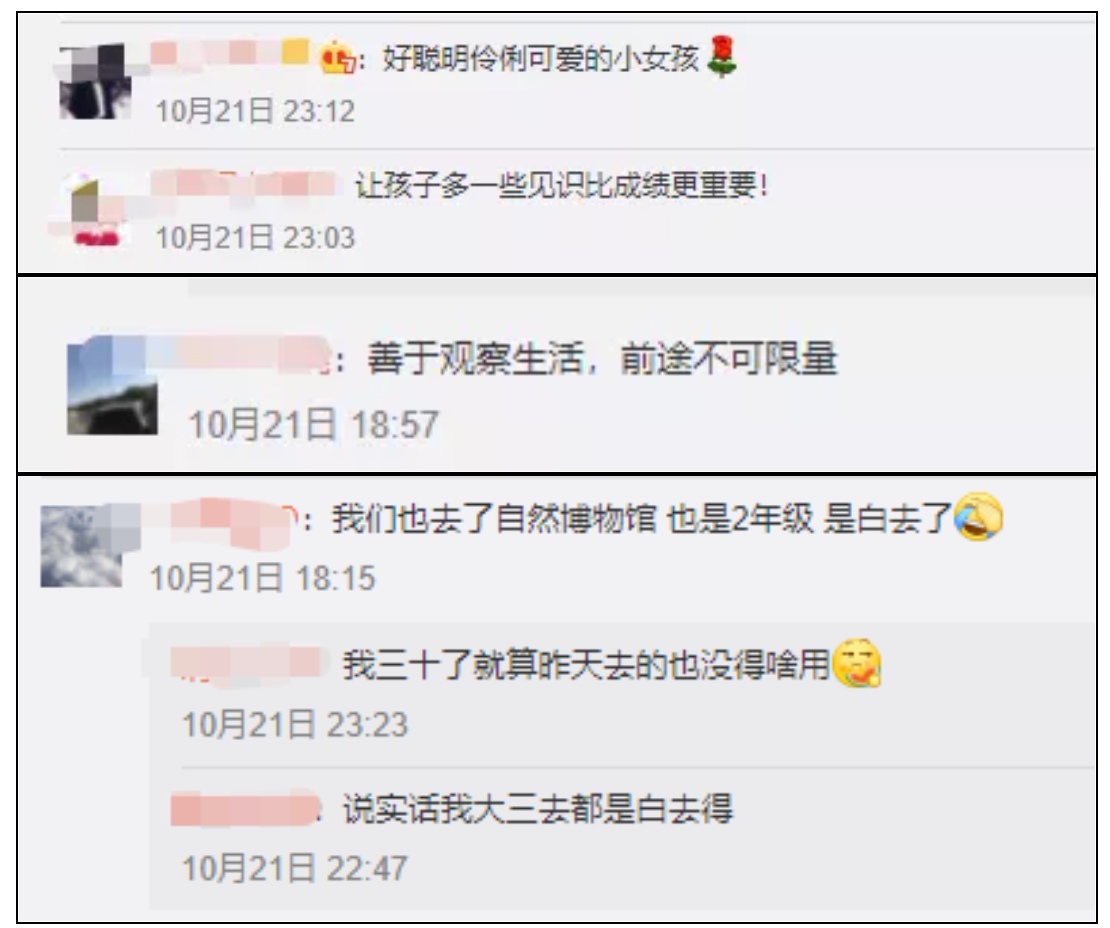Click blurred username of 说实话我大三 reply
Image resolution: width=1110 pixels, height=928 pixels.
tap(245, 808)
